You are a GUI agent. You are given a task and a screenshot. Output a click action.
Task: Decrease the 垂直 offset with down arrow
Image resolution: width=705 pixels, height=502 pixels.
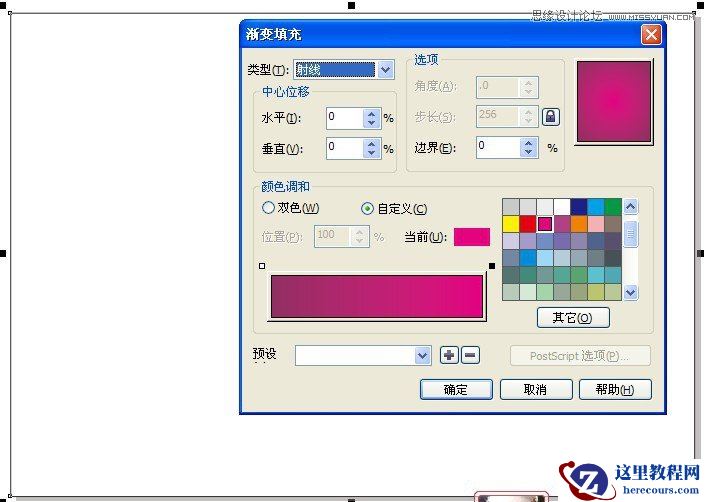click(x=371, y=153)
